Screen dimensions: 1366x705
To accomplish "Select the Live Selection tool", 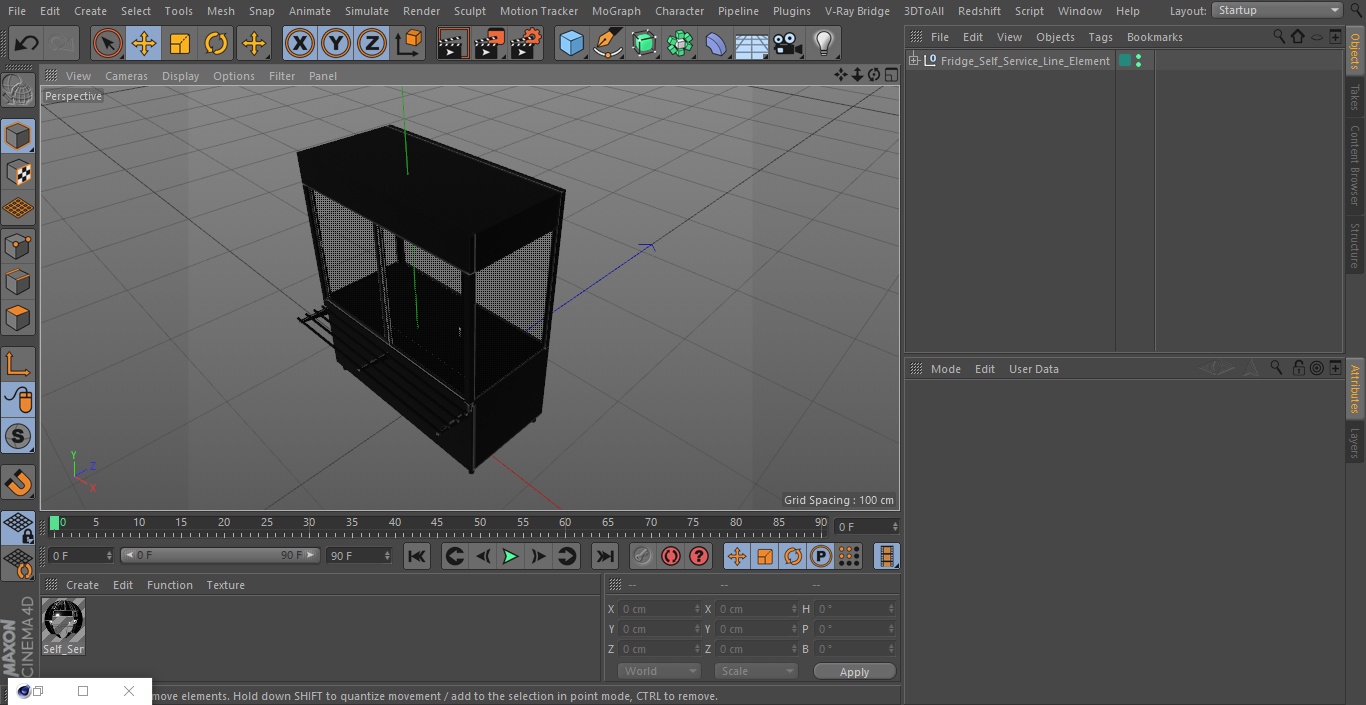I will click(x=107, y=43).
